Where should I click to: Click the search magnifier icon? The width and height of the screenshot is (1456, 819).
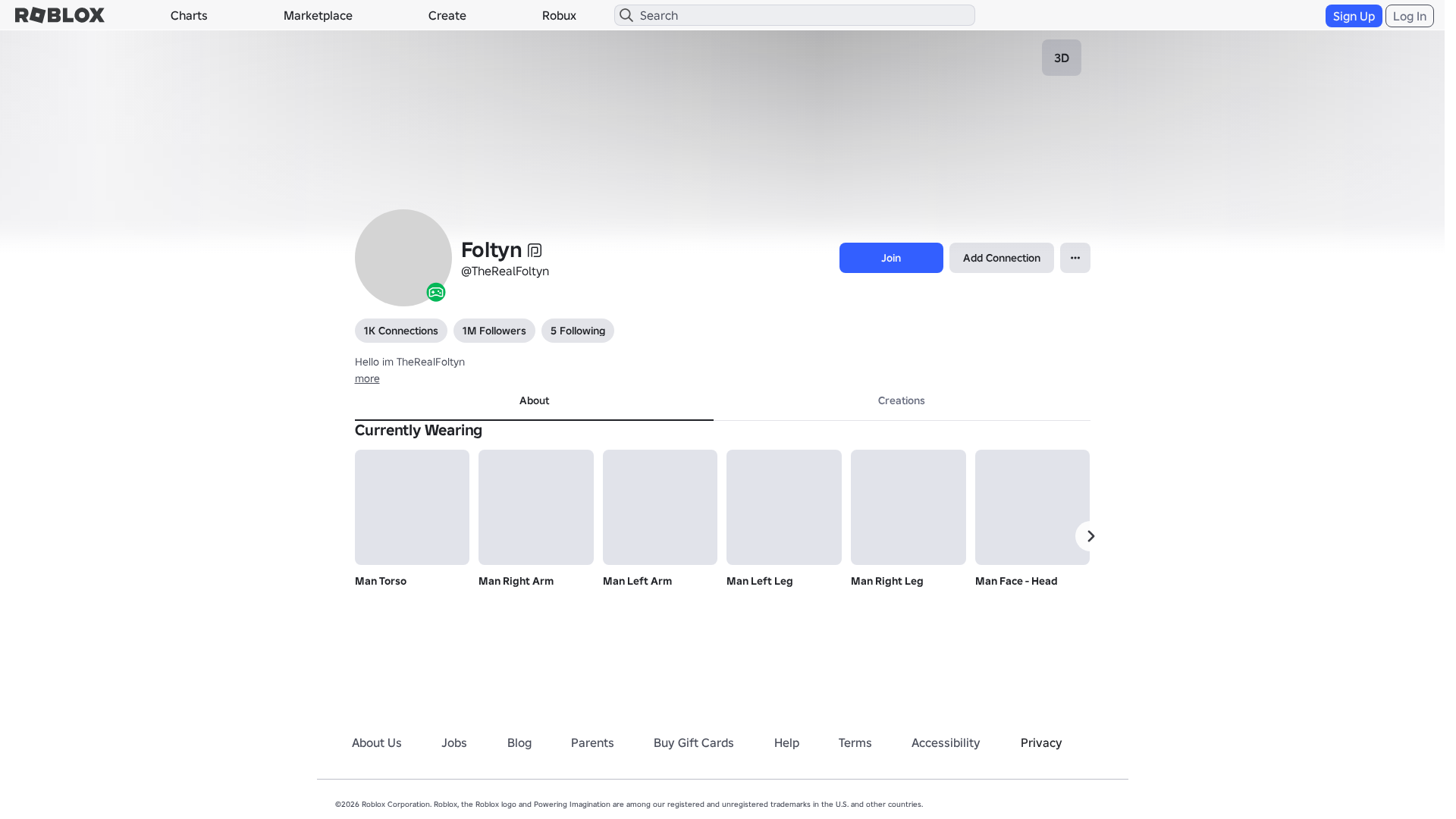626,15
